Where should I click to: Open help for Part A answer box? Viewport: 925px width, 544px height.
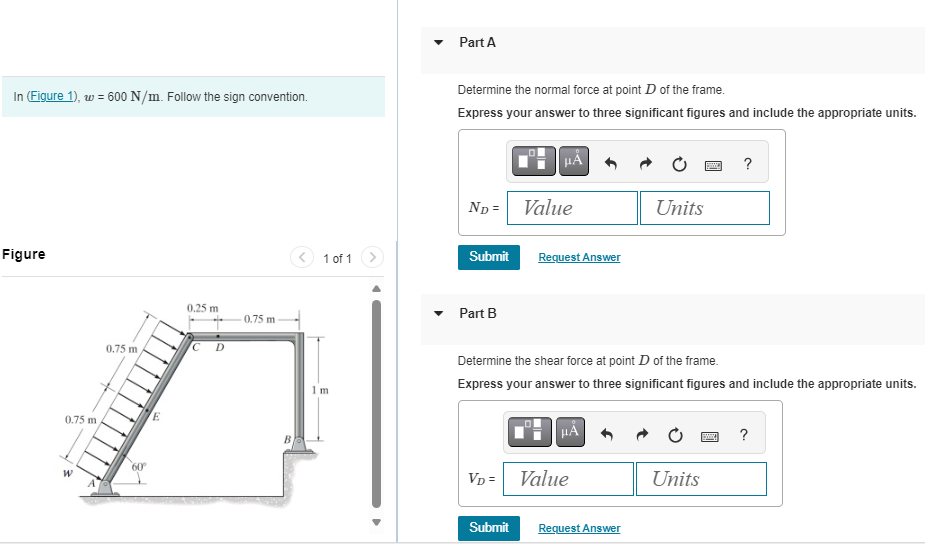click(x=747, y=163)
